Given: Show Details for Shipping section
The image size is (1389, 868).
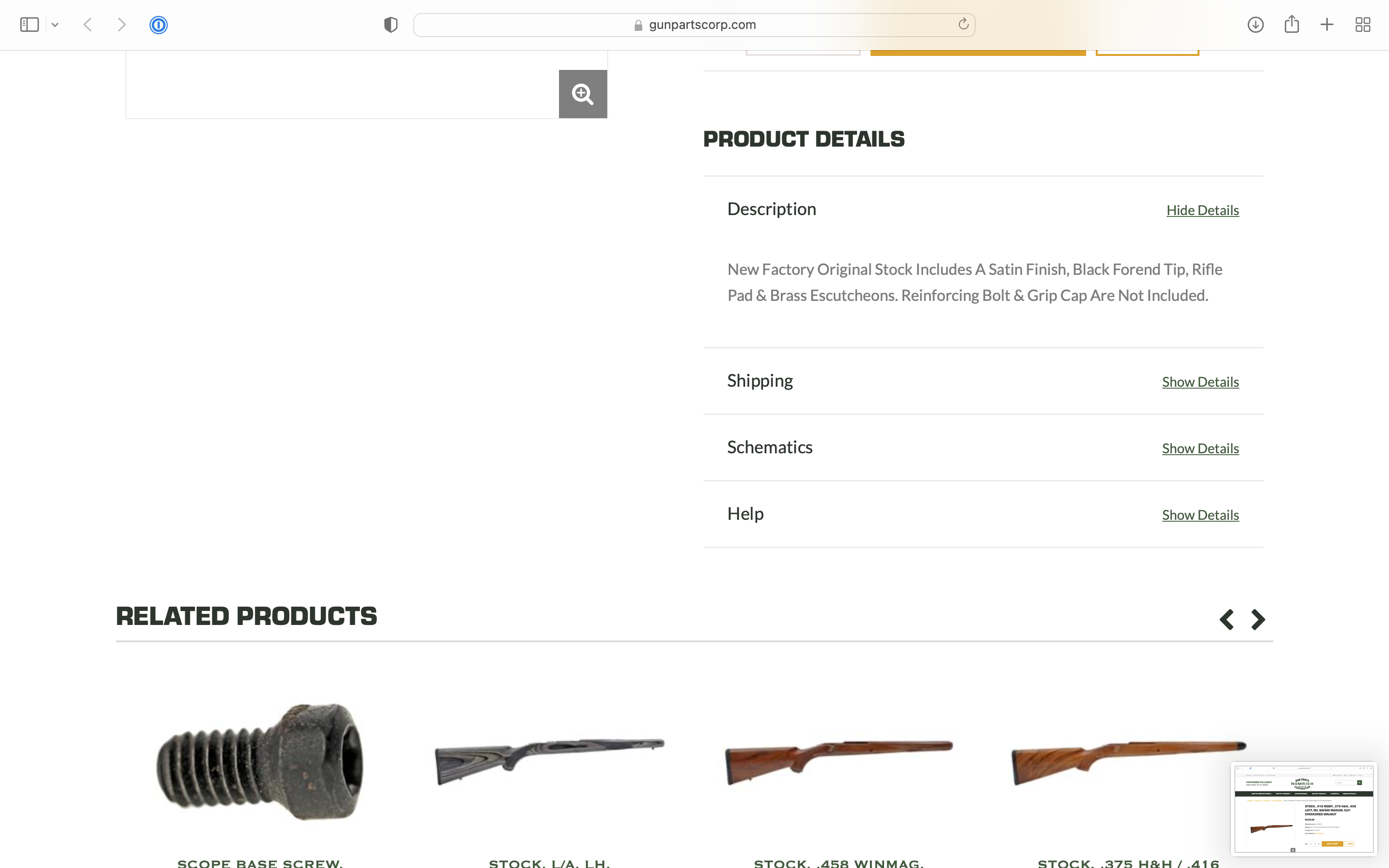Looking at the screenshot, I should point(1200,382).
